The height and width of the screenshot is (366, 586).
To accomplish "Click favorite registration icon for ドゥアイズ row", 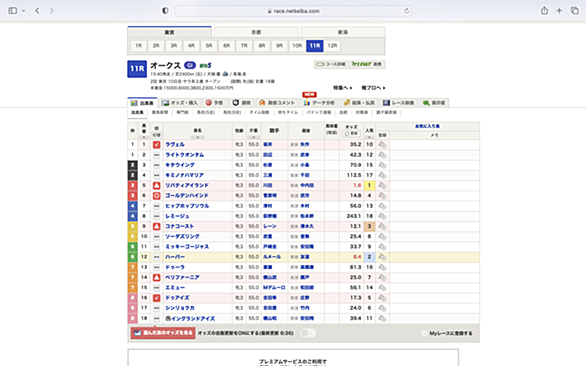I will [x=382, y=298].
